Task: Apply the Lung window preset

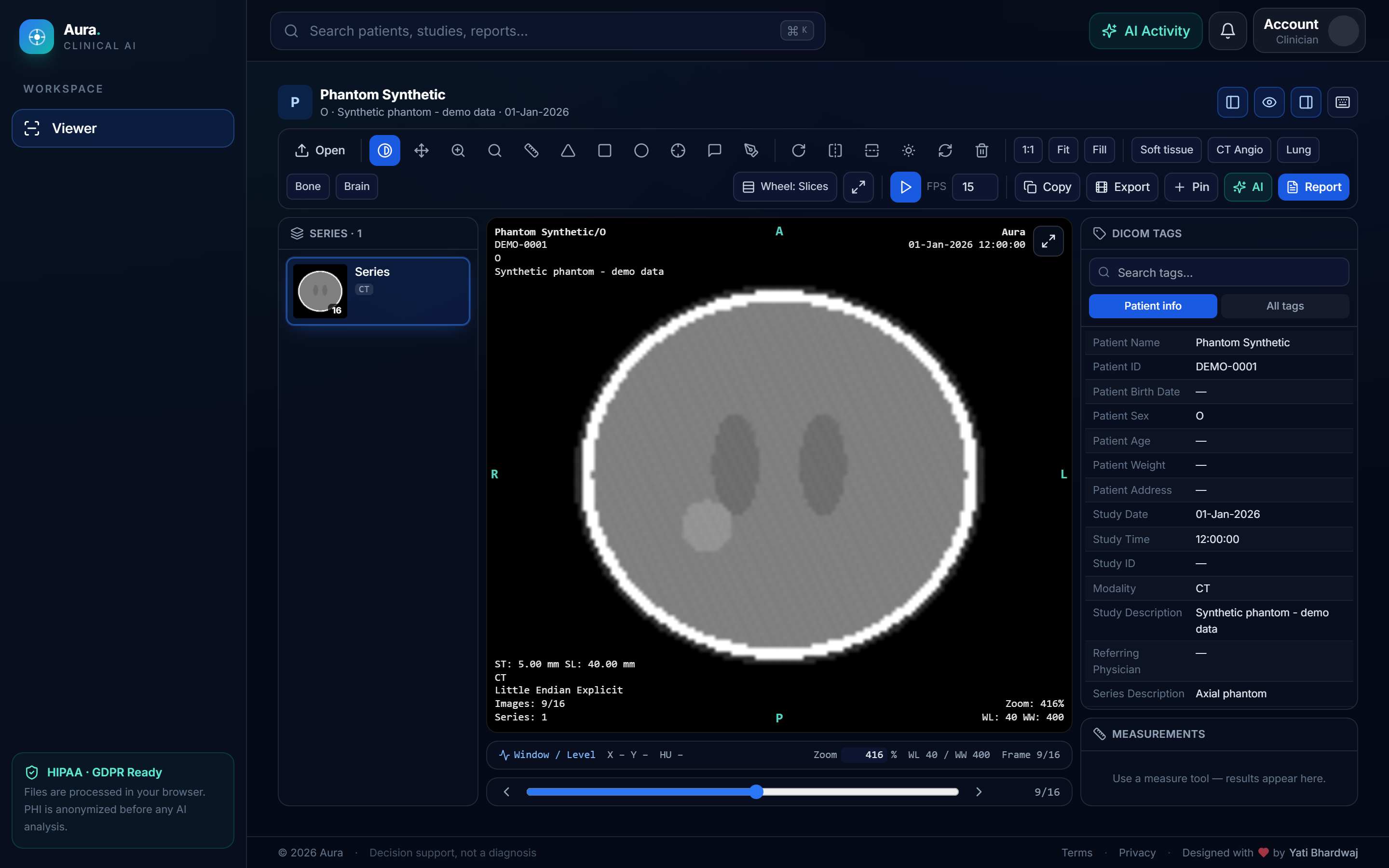Action: 1298,150
